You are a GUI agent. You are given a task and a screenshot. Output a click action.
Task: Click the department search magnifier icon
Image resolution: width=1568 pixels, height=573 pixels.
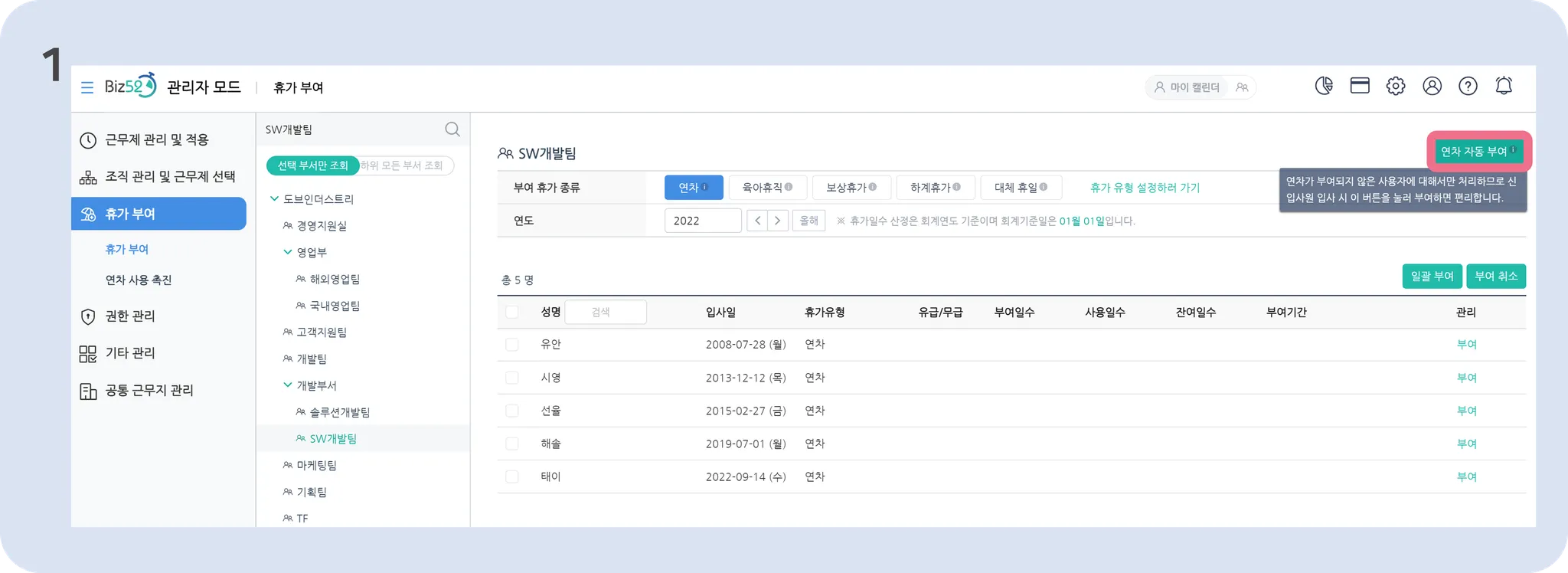point(452,129)
